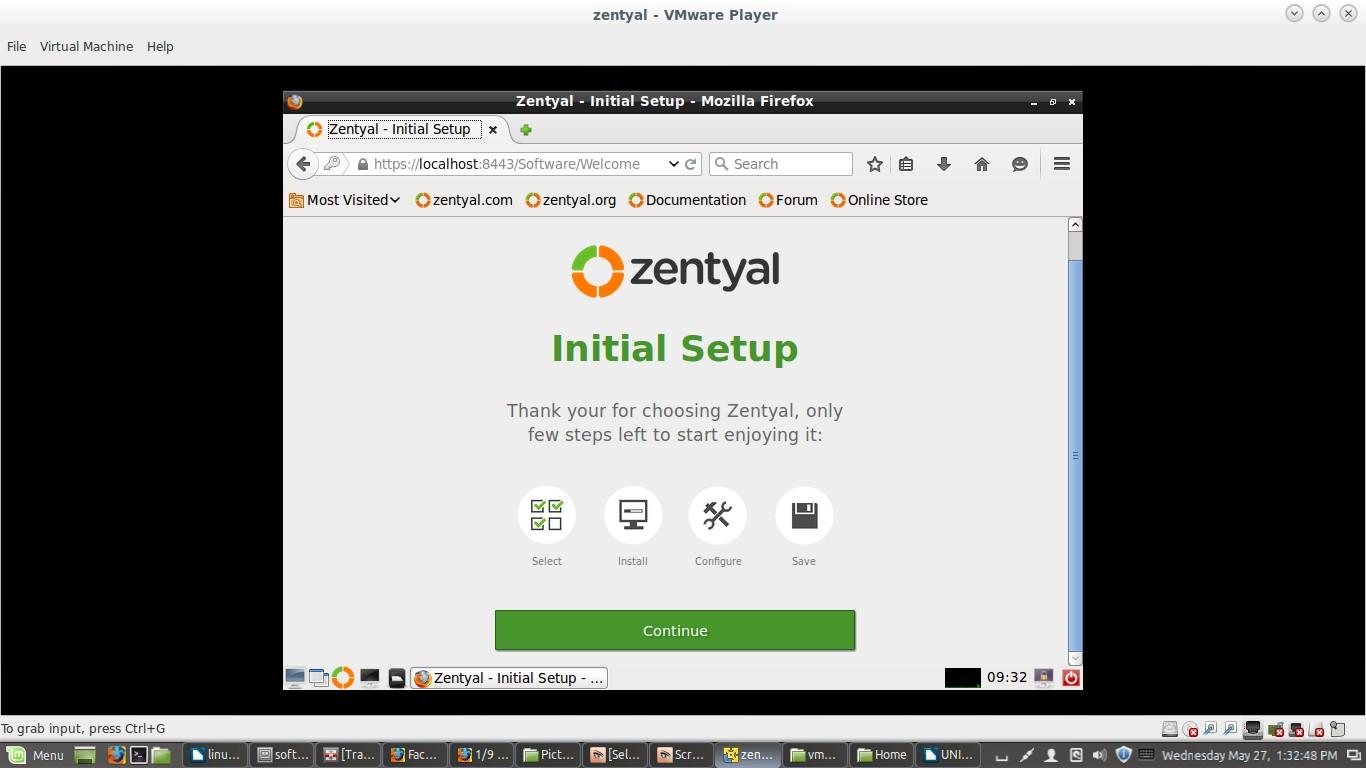The image size is (1366, 768).
Task: Click the scrollbar up arrow
Action: point(1075,224)
